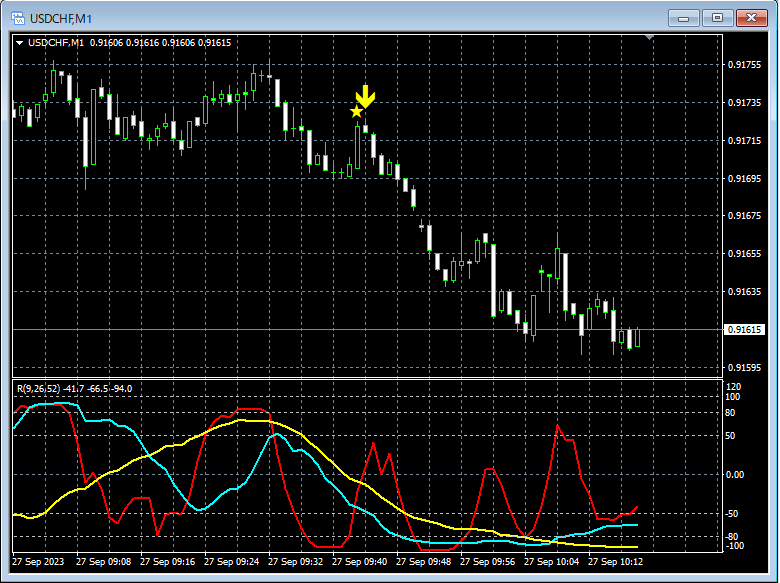Click the time label 27 Sep 09:08

coord(103,562)
